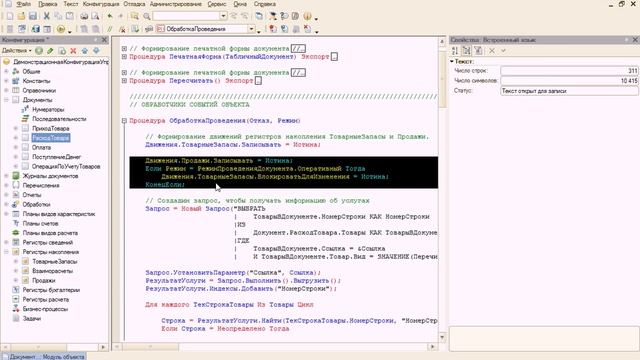Click green Add button in Configuration panel

click(39, 51)
